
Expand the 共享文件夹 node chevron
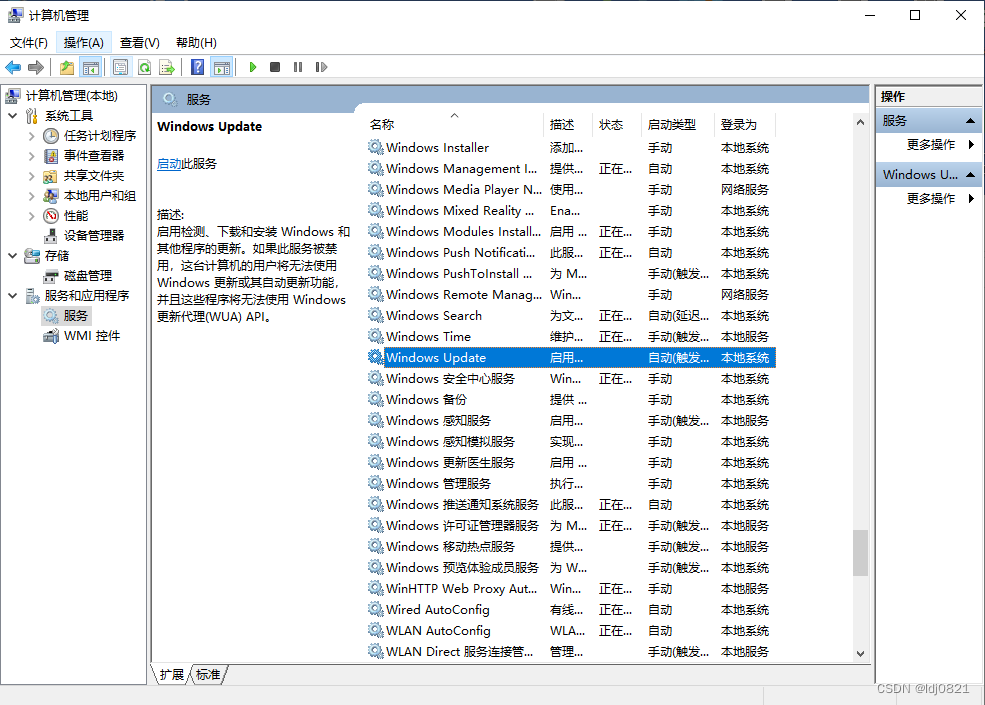click(x=31, y=176)
